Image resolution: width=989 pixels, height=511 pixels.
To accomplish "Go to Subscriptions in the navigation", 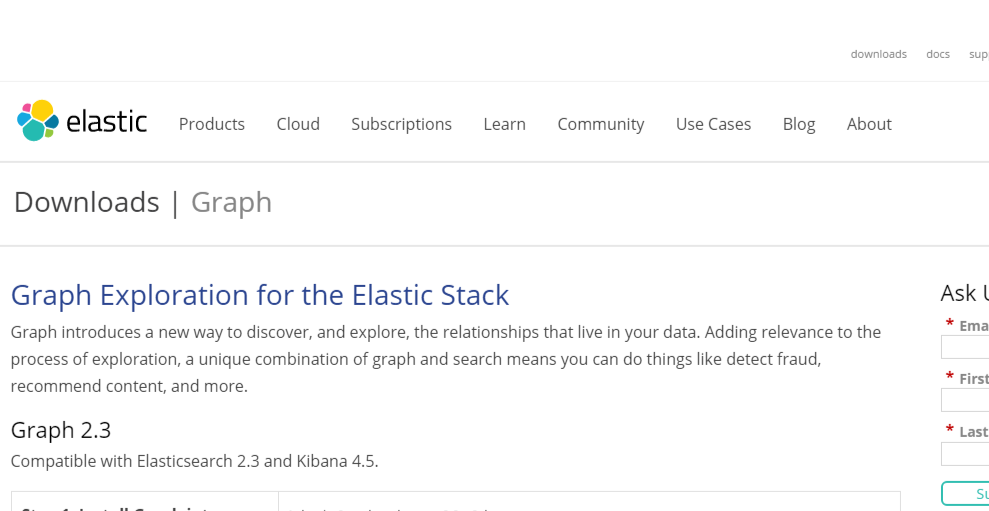I will point(401,124).
